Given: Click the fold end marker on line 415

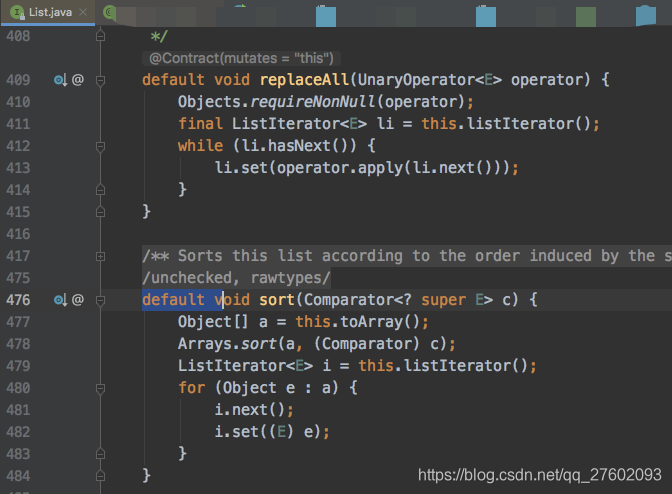Looking at the screenshot, I should tap(100, 212).
